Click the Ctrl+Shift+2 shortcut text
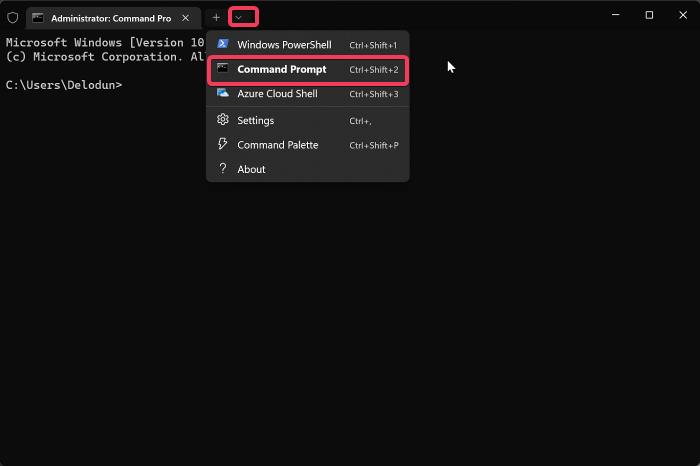700x466 pixels. tap(374, 70)
